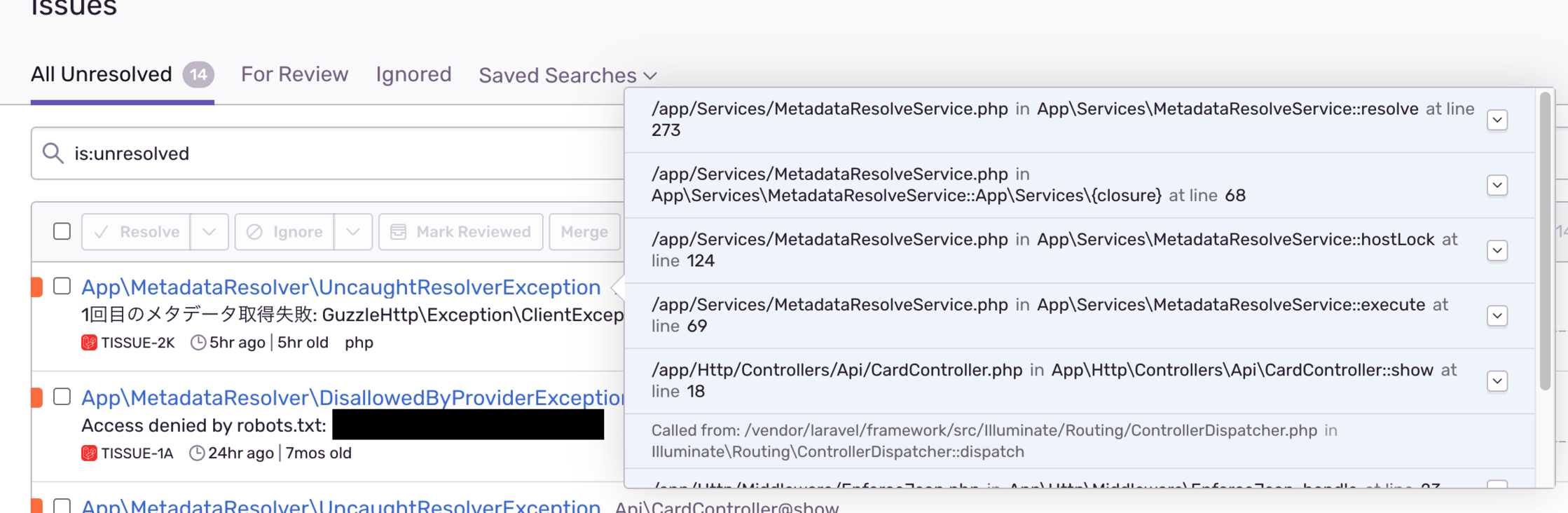The image size is (1568, 513).
Task: Click the stack trace popup scrollbar
Action: click(1544, 242)
